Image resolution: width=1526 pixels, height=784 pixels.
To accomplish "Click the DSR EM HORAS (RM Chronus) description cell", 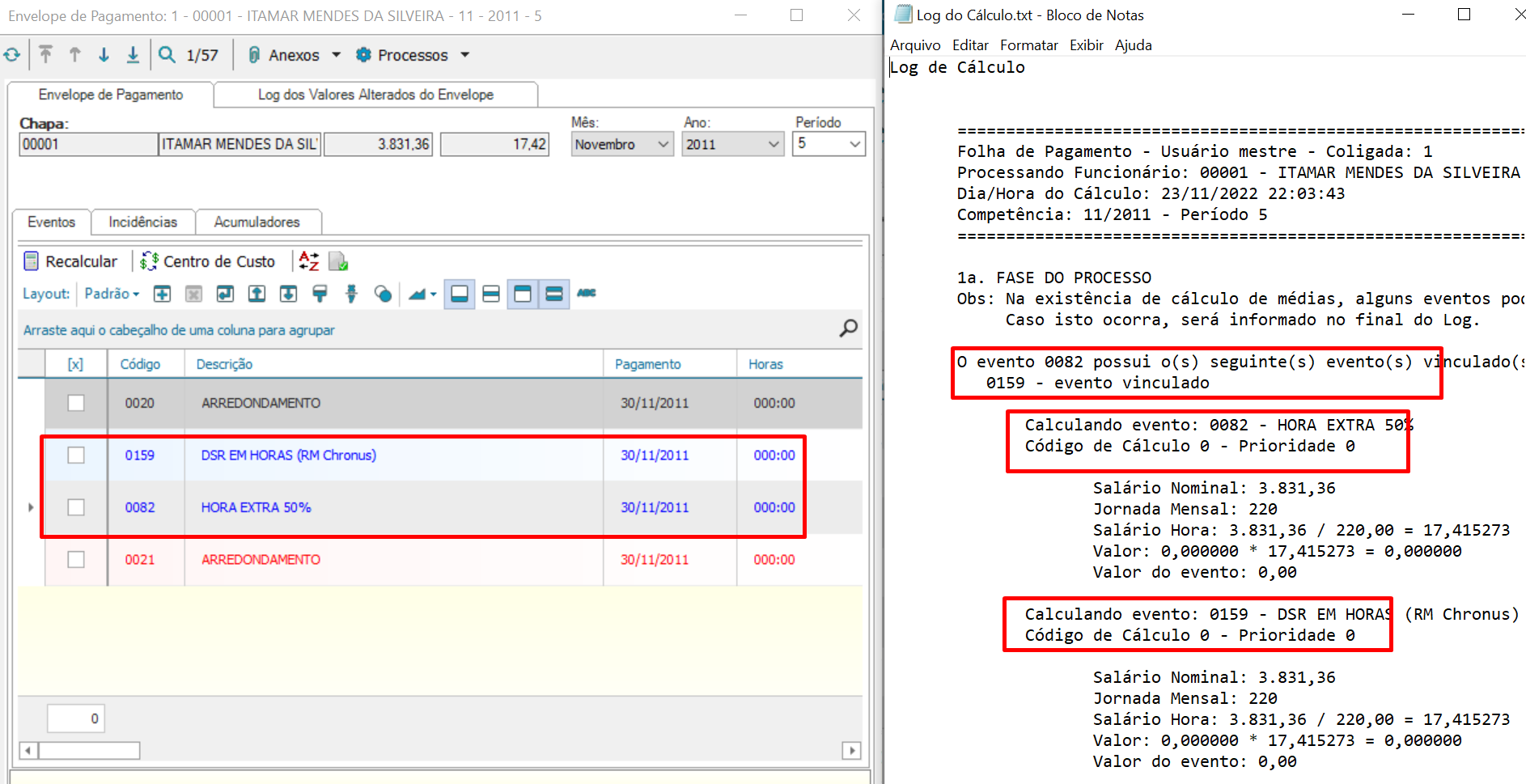I will 393,456.
